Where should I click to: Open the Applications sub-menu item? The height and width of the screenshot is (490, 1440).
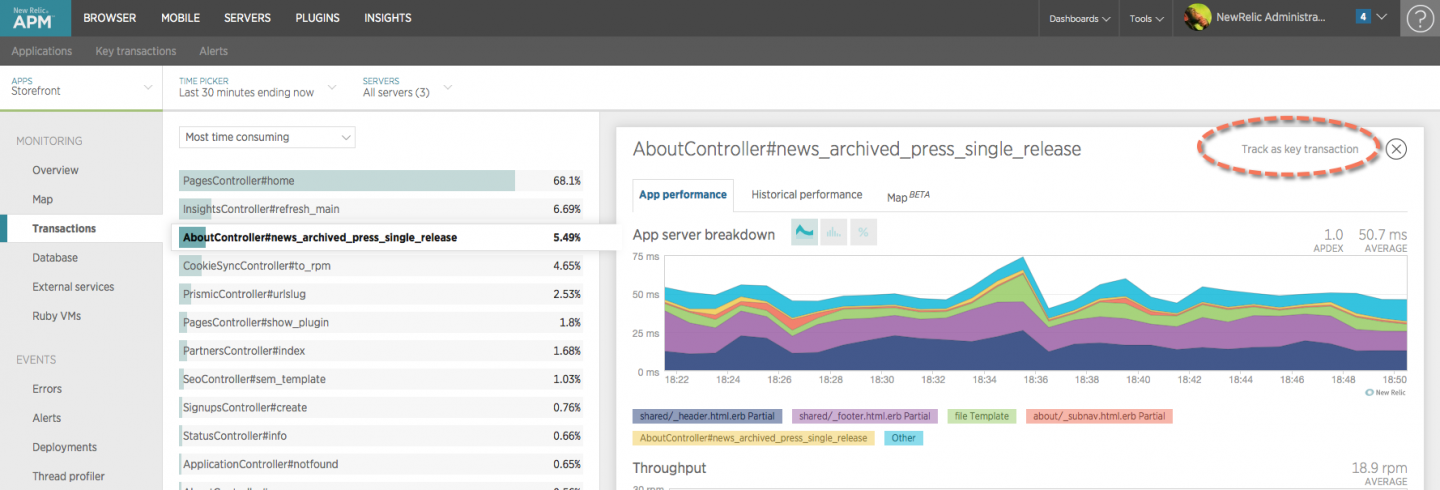pyautogui.click(x=41, y=51)
